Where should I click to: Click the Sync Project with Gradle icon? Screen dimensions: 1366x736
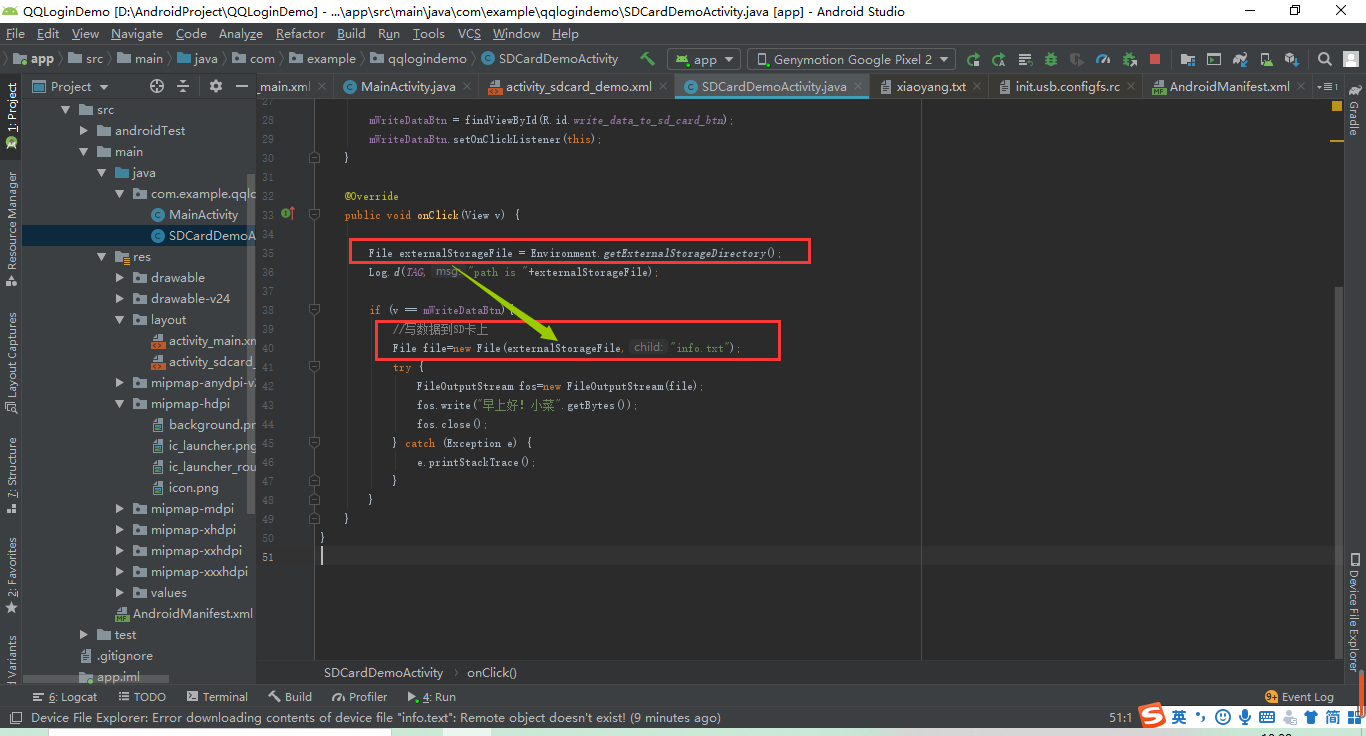pyautogui.click(x=1241, y=59)
